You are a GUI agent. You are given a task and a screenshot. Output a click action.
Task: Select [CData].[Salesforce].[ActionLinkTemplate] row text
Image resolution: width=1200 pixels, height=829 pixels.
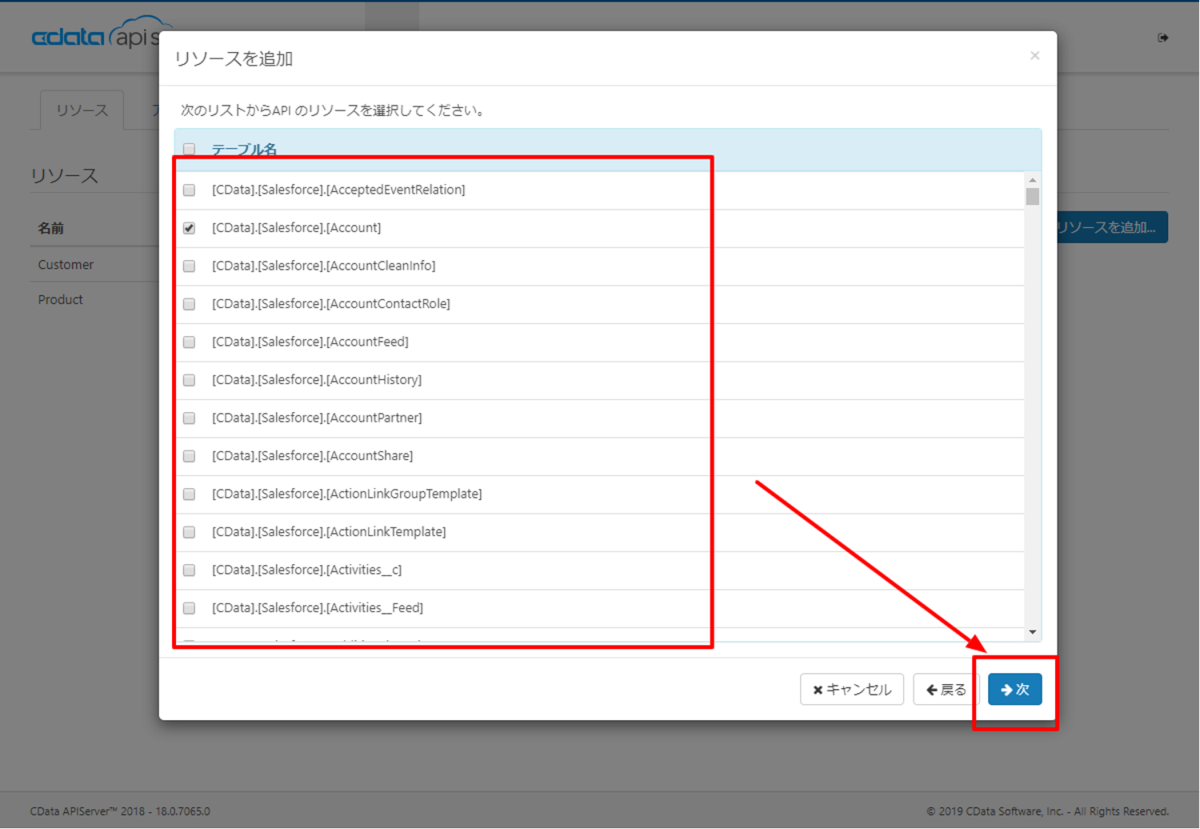pos(329,532)
